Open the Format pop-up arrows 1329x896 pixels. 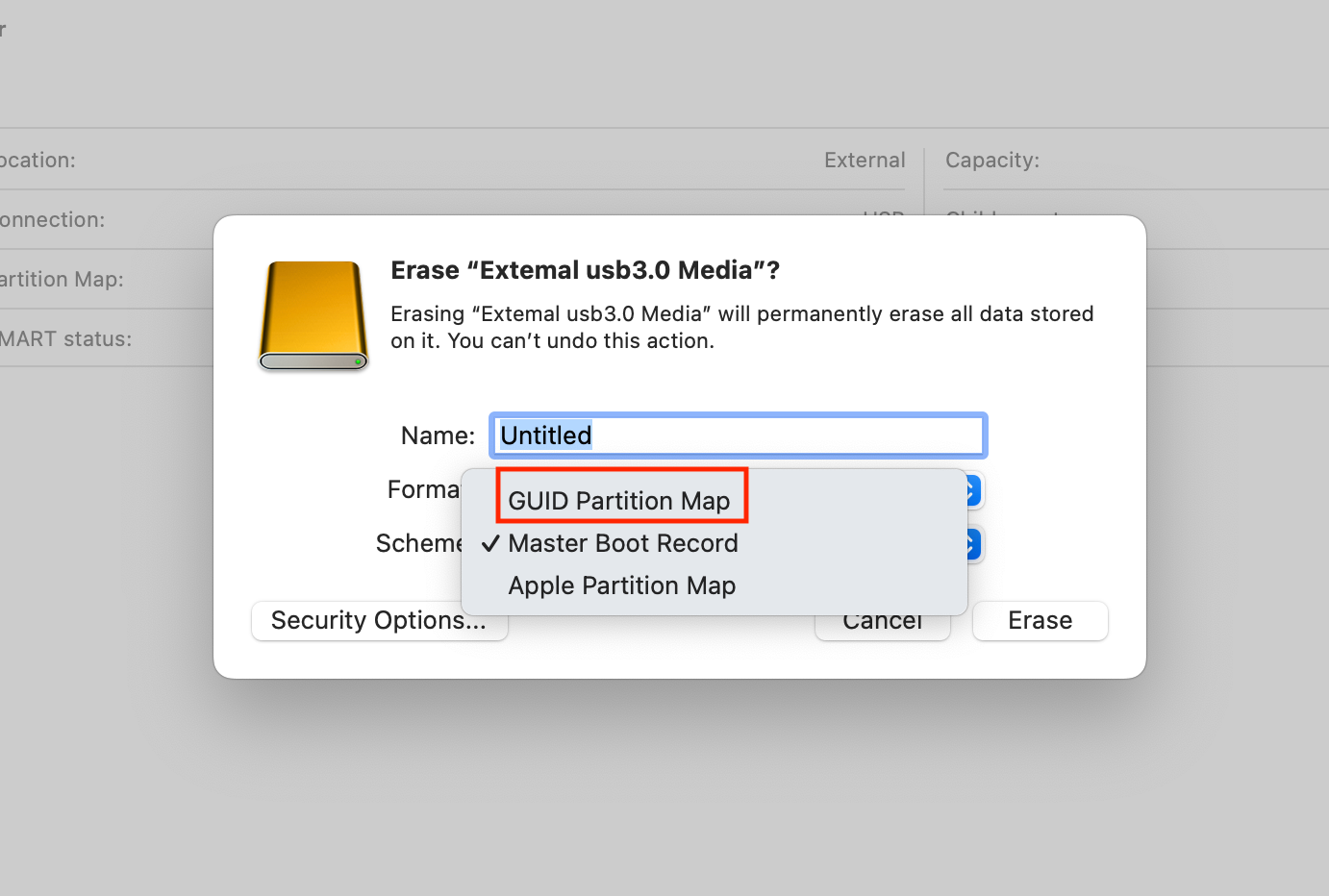(973, 490)
